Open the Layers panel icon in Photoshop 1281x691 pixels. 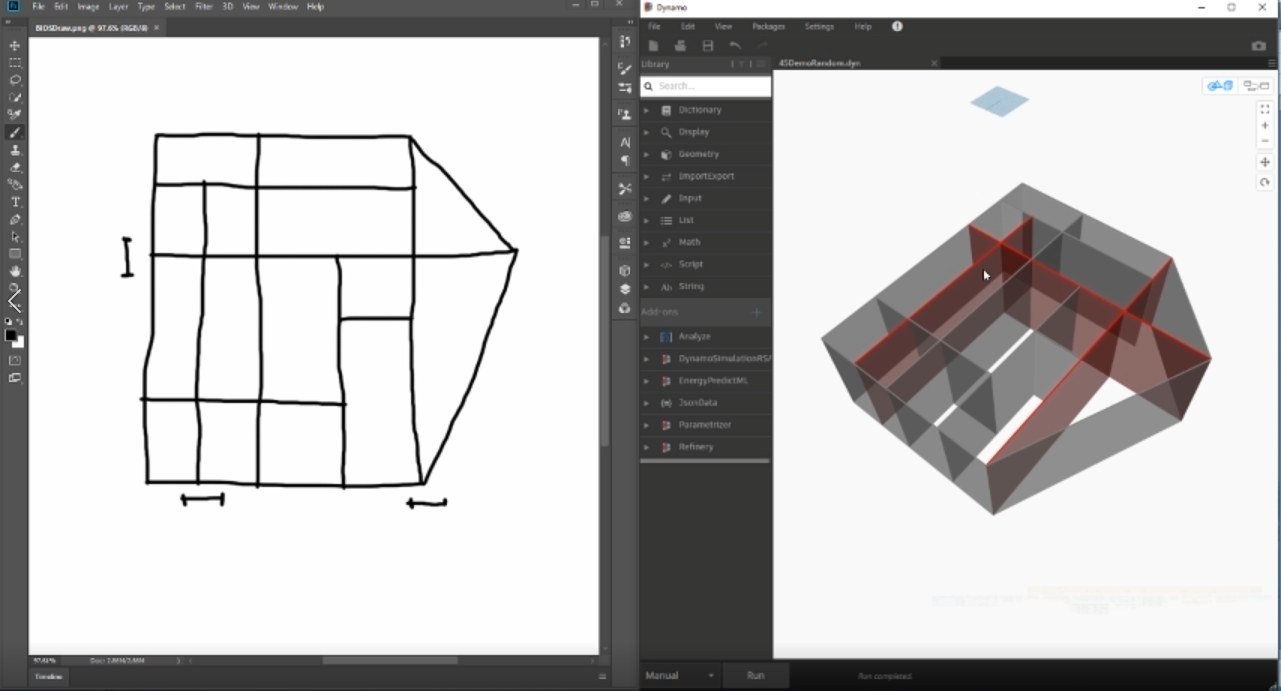tap(625, 289)
